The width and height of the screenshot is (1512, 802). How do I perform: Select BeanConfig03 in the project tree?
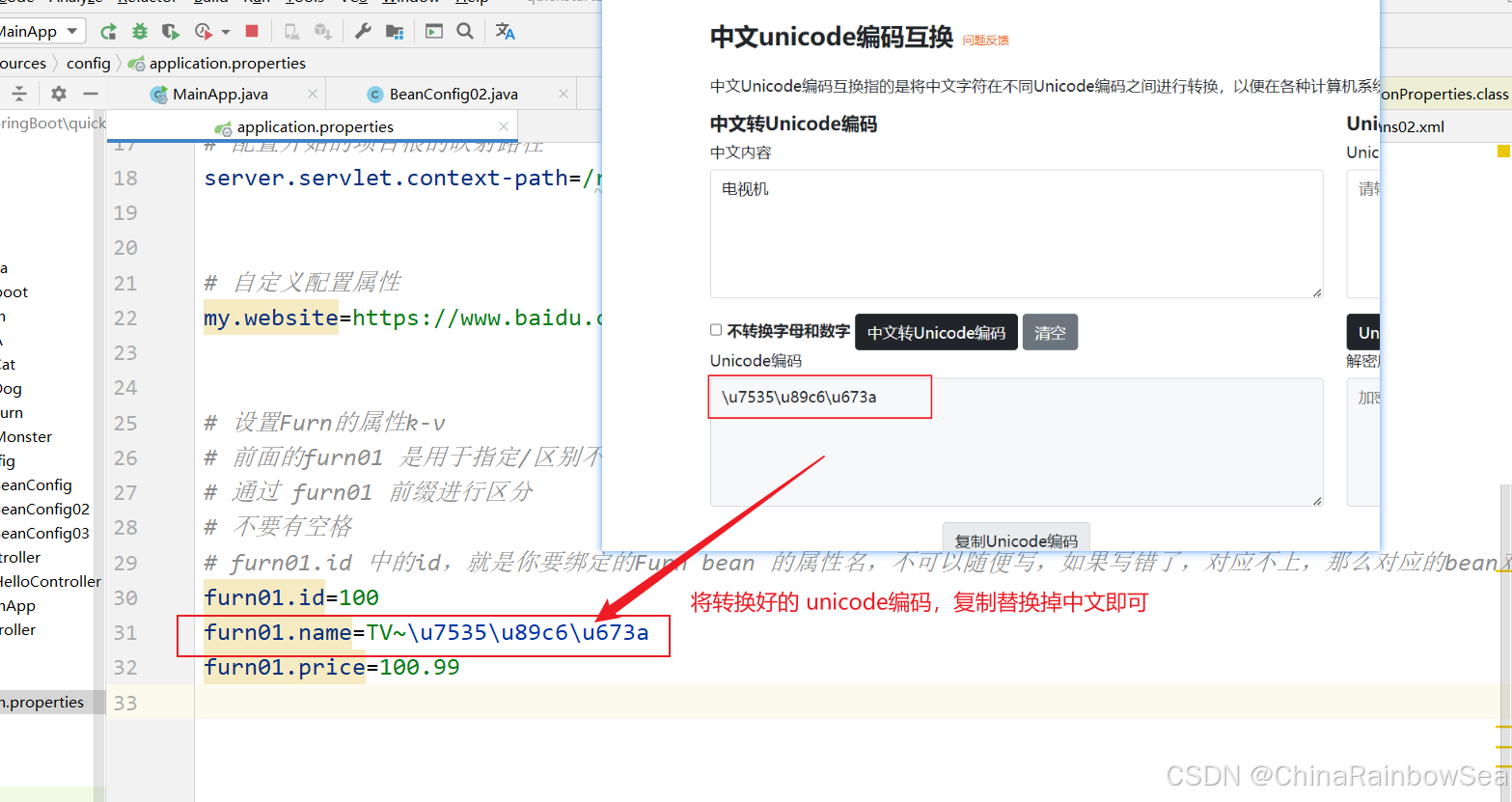(x=44, y=533)
